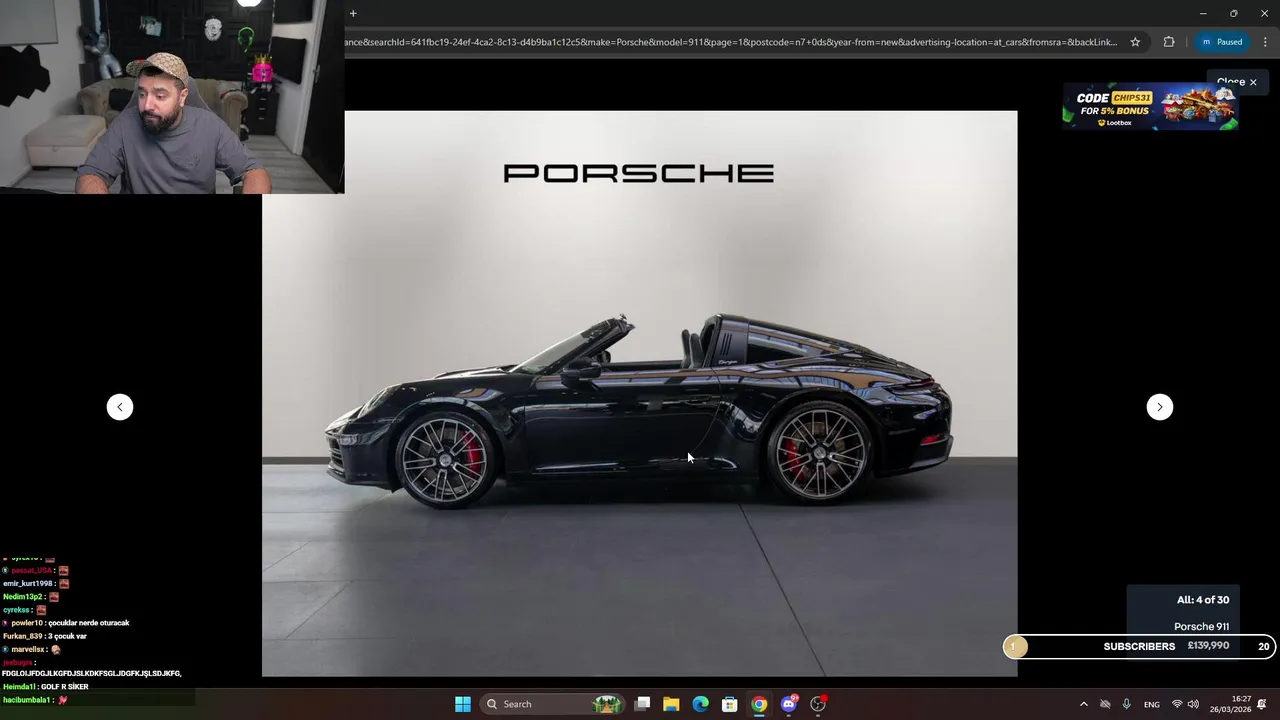Click the £139,990 price text
The height and width of the screenshot is (720, 1280).
click(1208, 646)
